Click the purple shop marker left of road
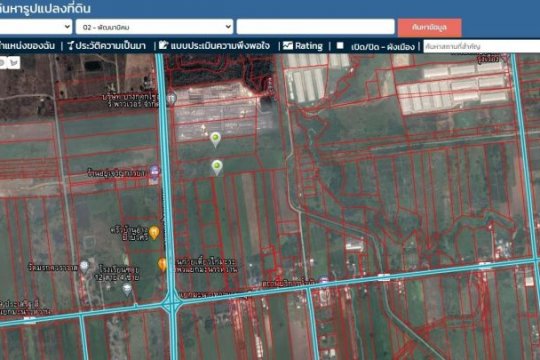The image size is (540, 360). point(154,171)
